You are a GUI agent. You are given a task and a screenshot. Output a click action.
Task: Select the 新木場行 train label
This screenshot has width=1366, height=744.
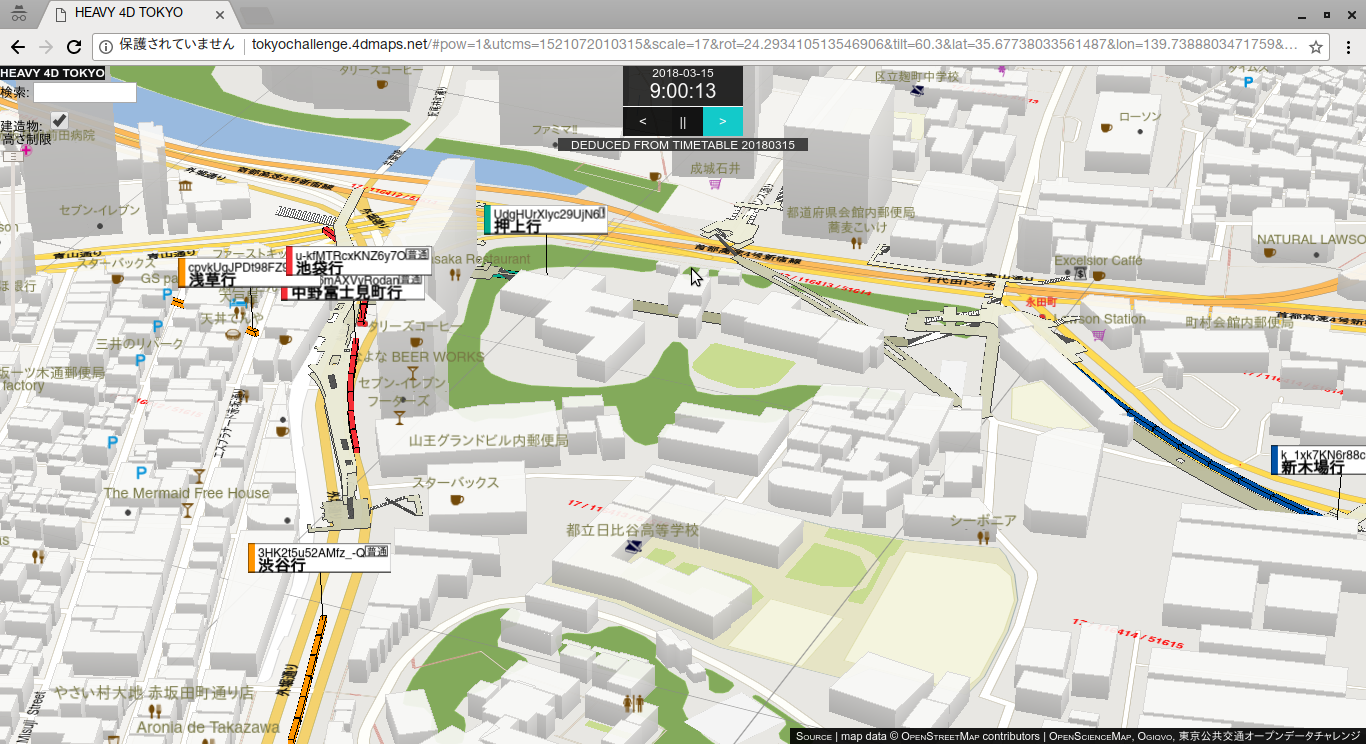(1318, 460)
